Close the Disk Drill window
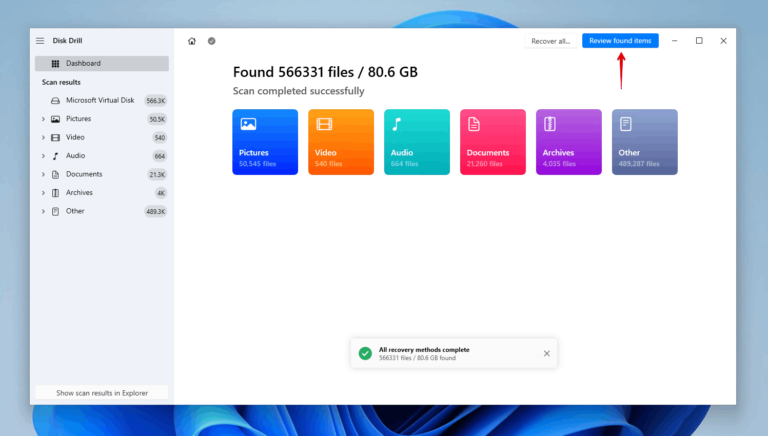Image resolution: width=768 pixels, height=436 pixels. (723, 41)
